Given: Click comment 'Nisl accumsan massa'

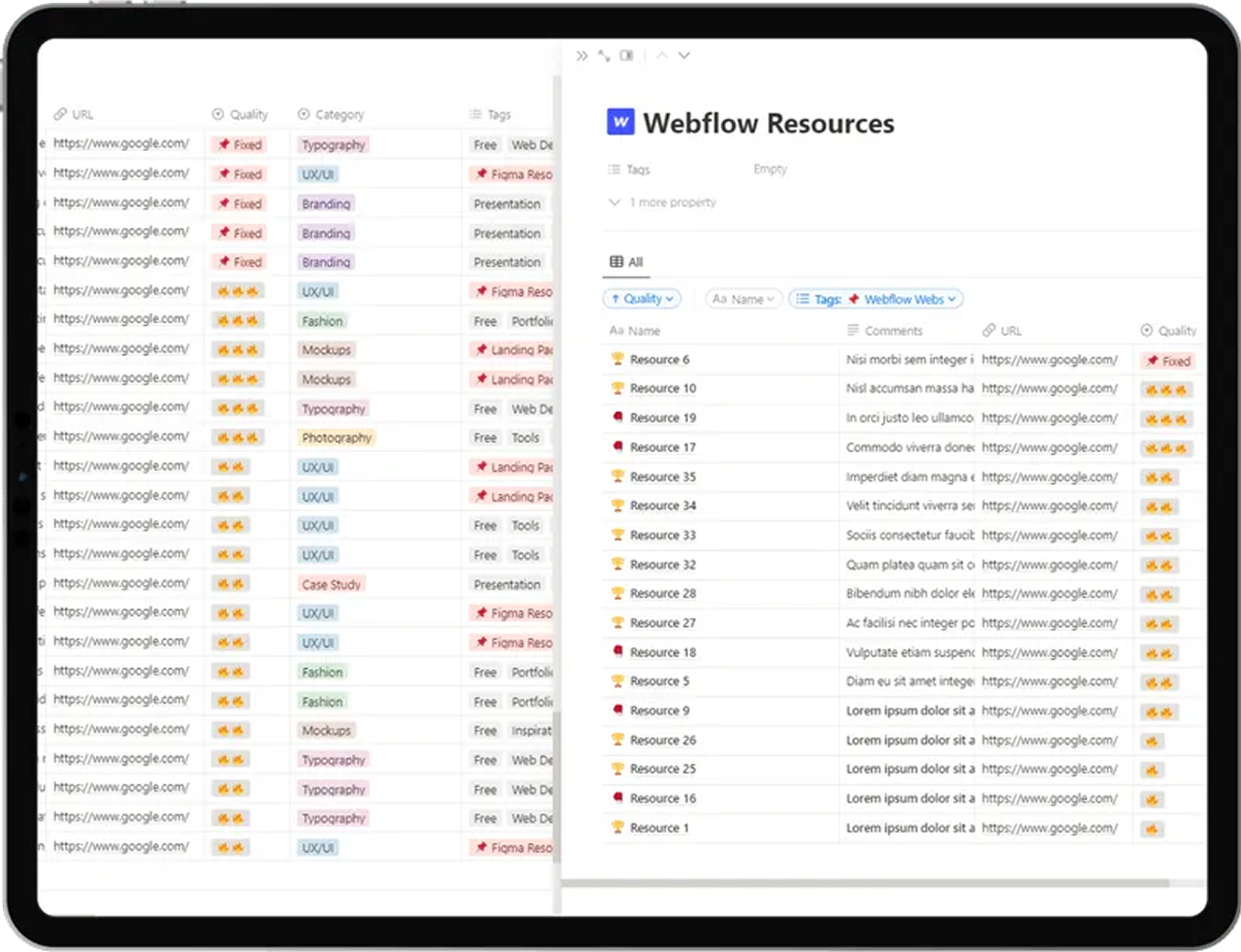Looking at the screenshot, I should pyautogui.click(x=910, y=388).
